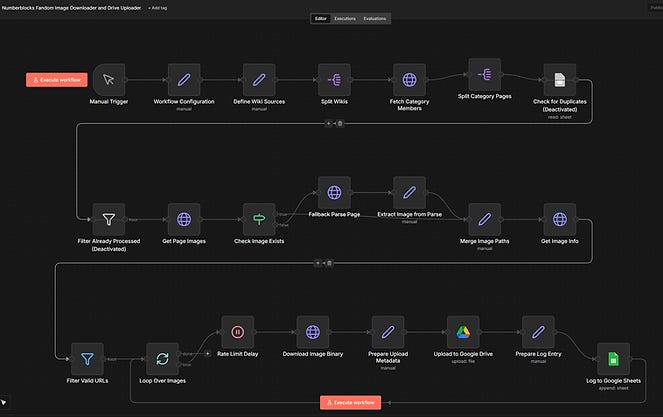This screenshot has width=663, height=417.
Task: Open the Workflow Configuration node
Action: (184, 80)
